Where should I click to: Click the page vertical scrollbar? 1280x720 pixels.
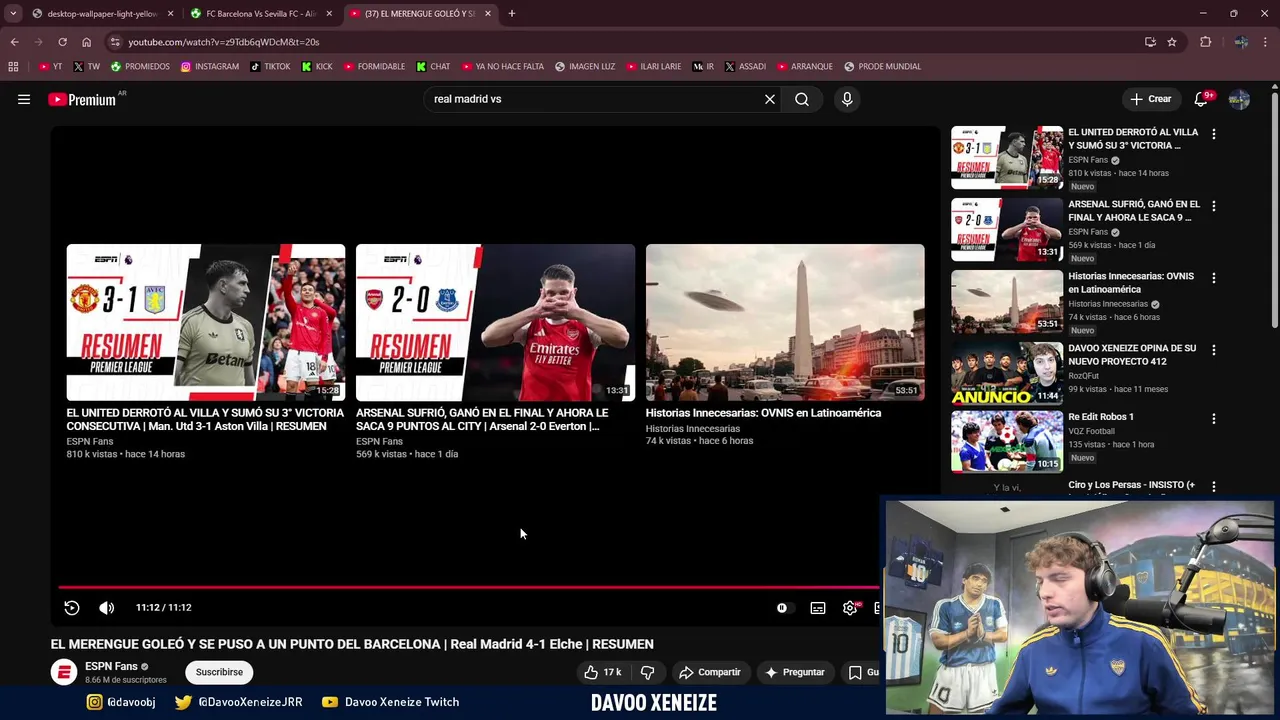point(1274,210)
